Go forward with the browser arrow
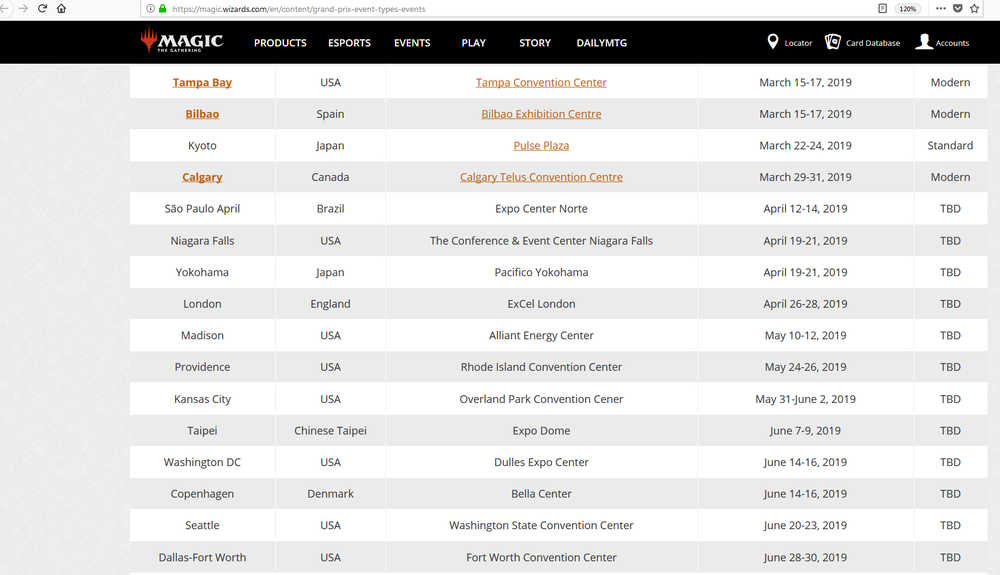The image size is (1000, 575). tap(22, 8)
